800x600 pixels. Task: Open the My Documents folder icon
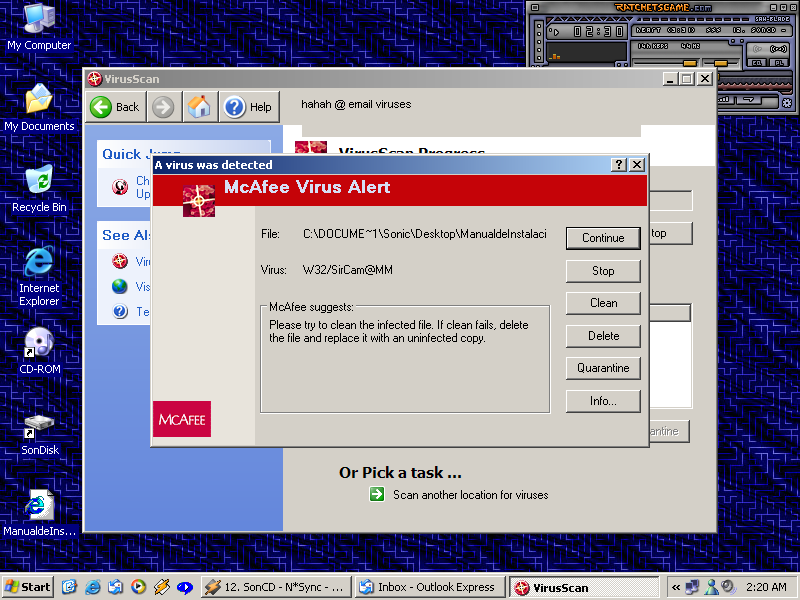(x=39, y=107)
